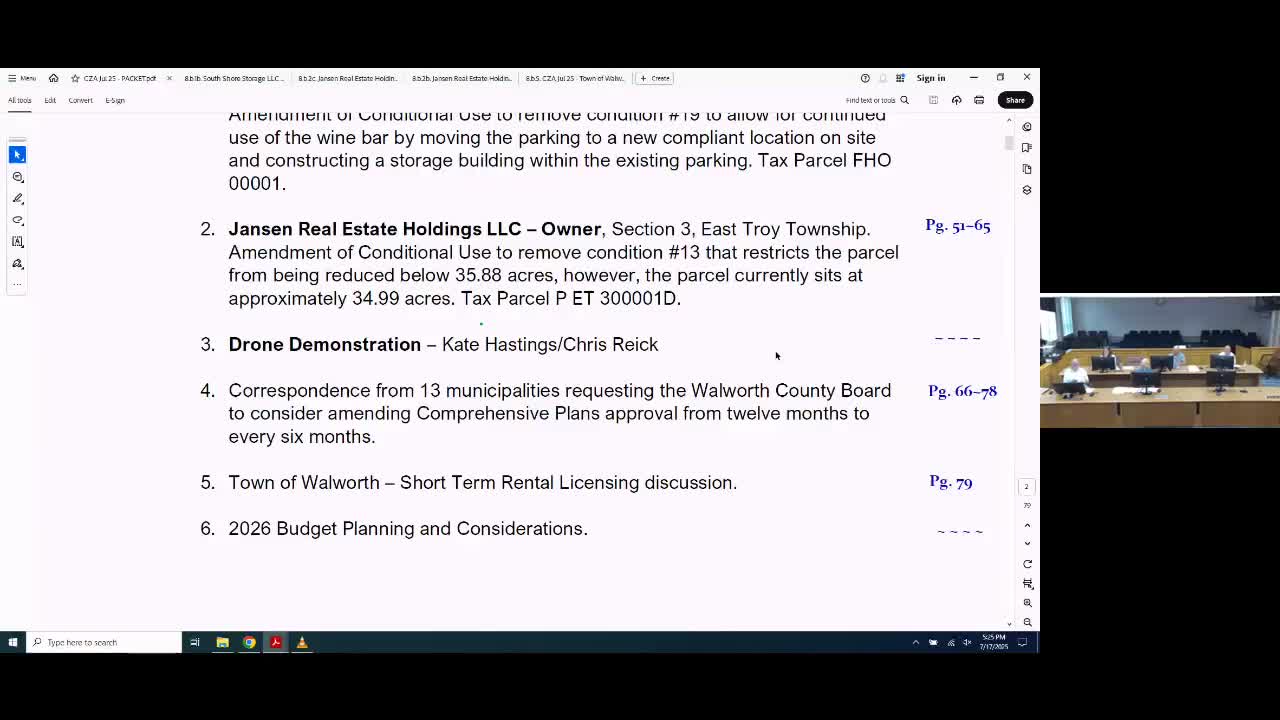Open the taskbar volume control
Viewport: 1280px width, 720px height.
point(967,642)
